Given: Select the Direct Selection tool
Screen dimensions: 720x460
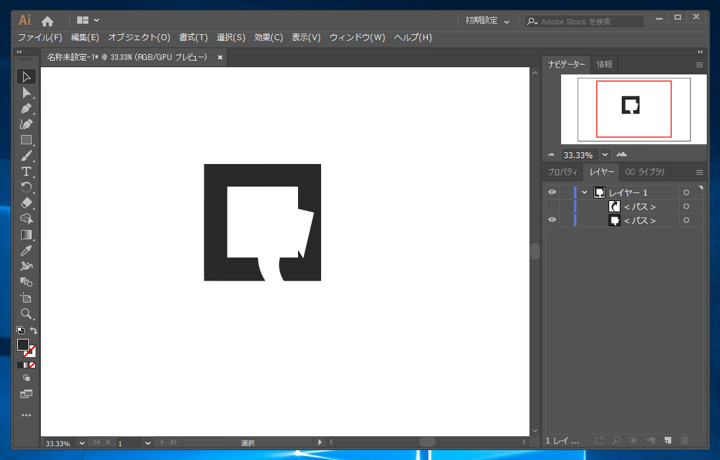Looking at the screenshot, I should 26,93.
